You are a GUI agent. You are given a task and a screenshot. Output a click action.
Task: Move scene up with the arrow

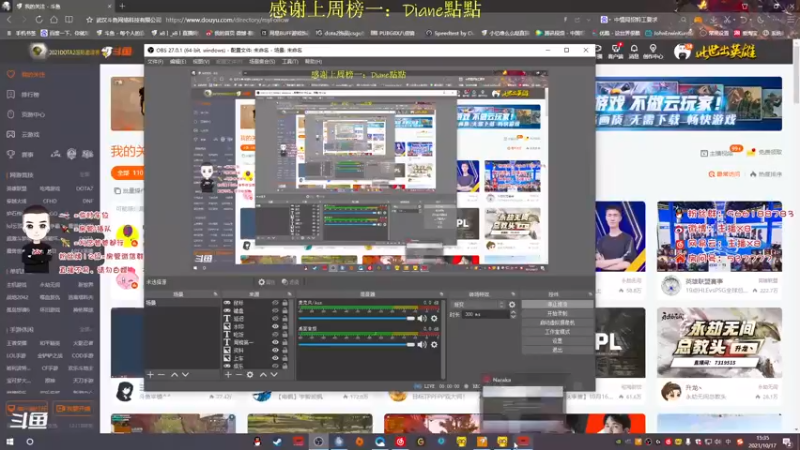click(174, 374)
